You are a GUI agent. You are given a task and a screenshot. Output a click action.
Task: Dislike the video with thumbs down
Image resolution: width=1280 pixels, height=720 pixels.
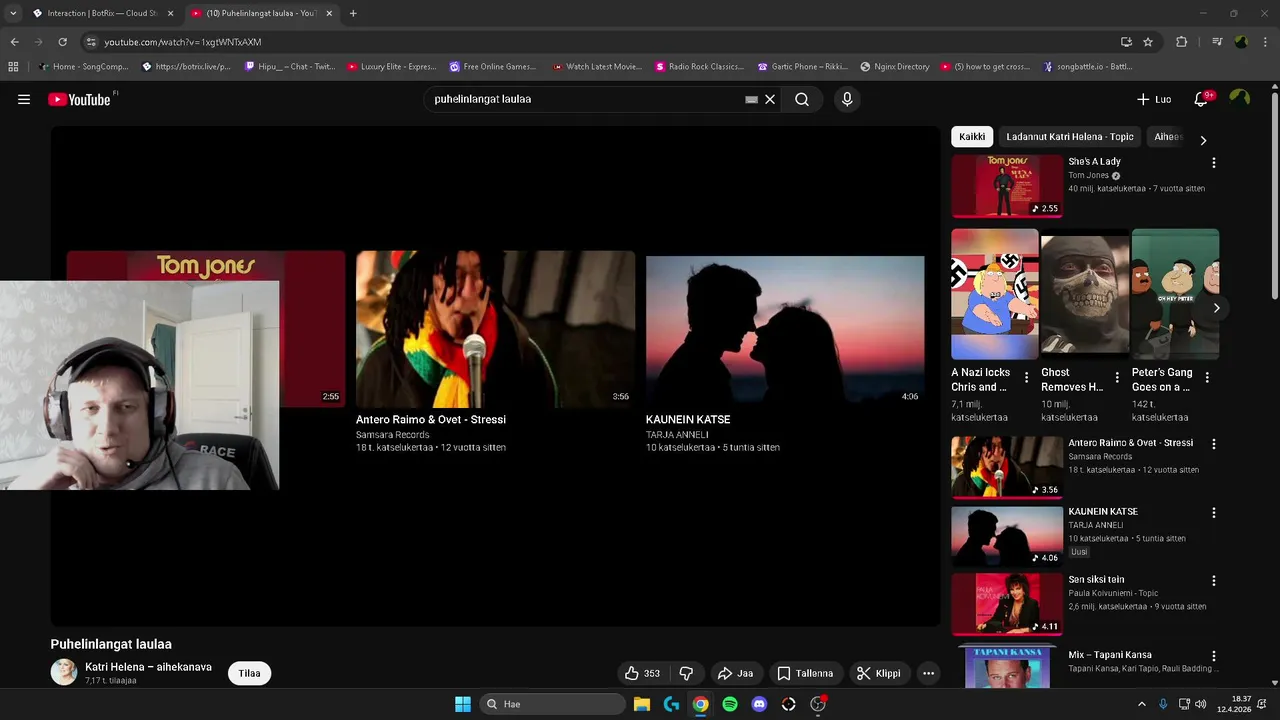(686, 673)
